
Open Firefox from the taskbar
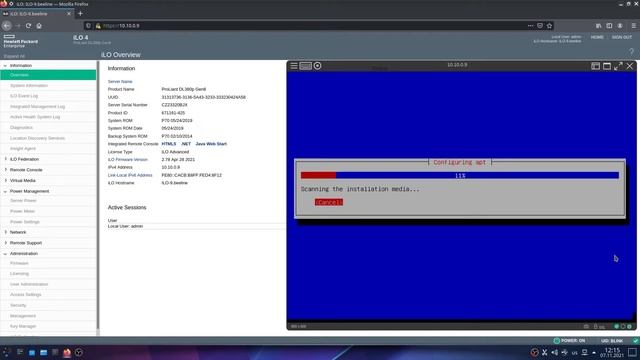(67, 352)
